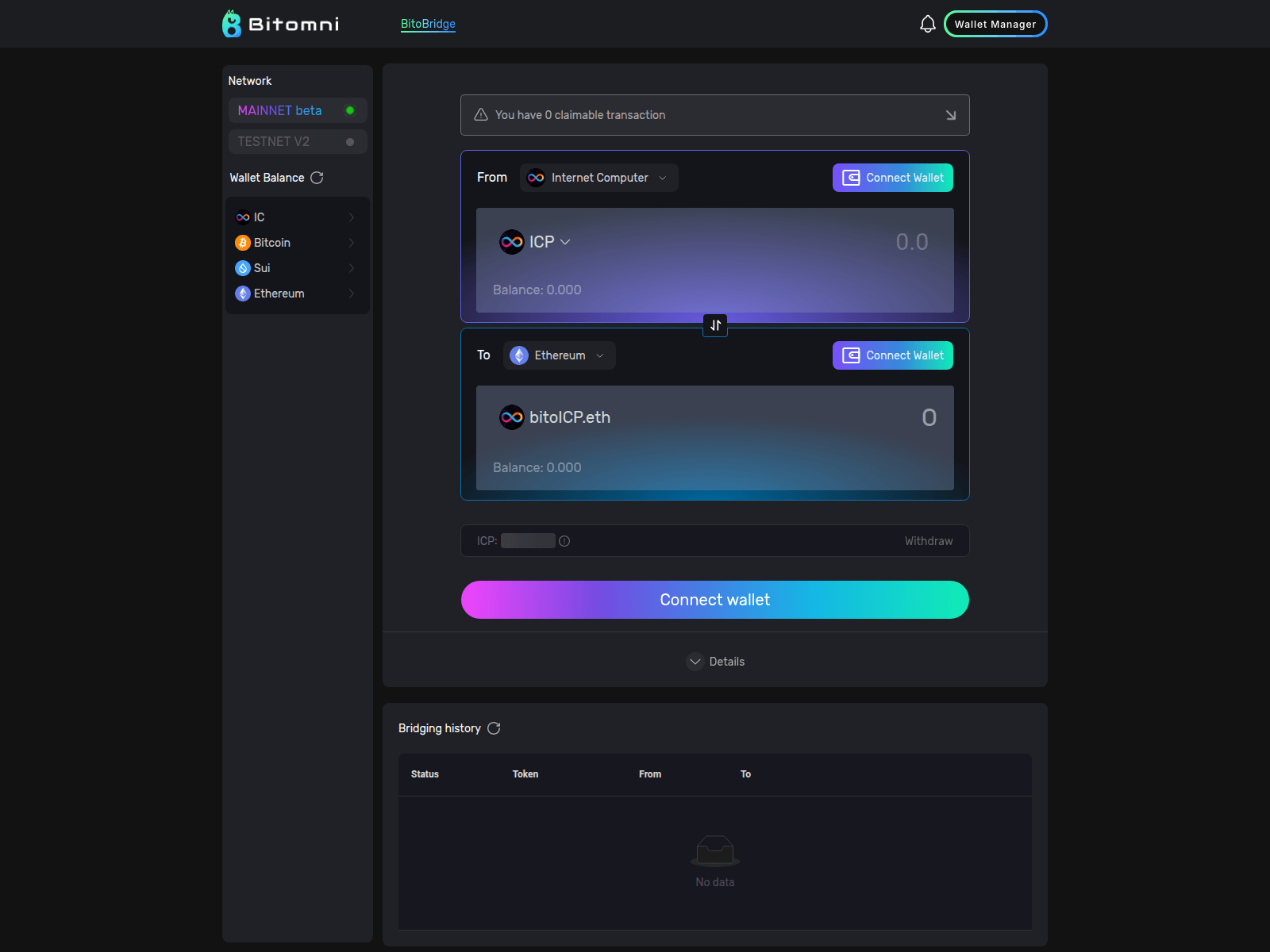Open the notifications bell
This screenshot has width=1270, height=952.
click(x=927, y=24)
